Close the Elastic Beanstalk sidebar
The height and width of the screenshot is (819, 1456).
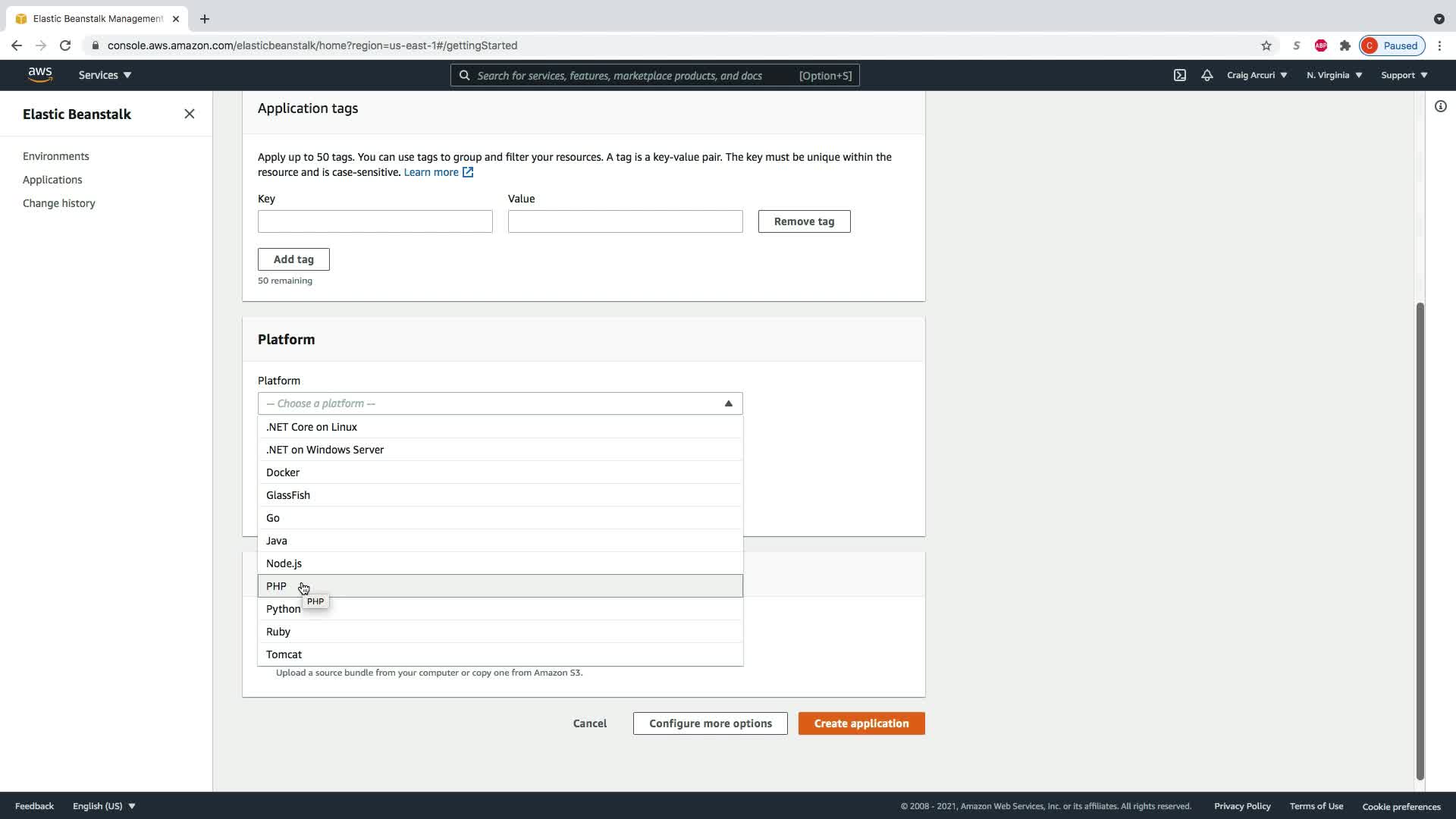click(x=189, y=114)
